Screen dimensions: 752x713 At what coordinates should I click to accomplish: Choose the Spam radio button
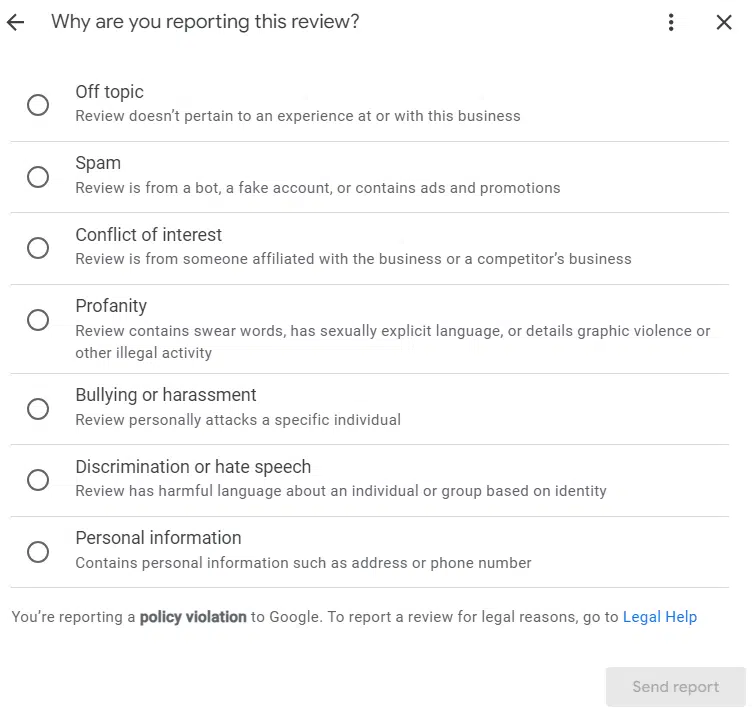tap(38, 177)
